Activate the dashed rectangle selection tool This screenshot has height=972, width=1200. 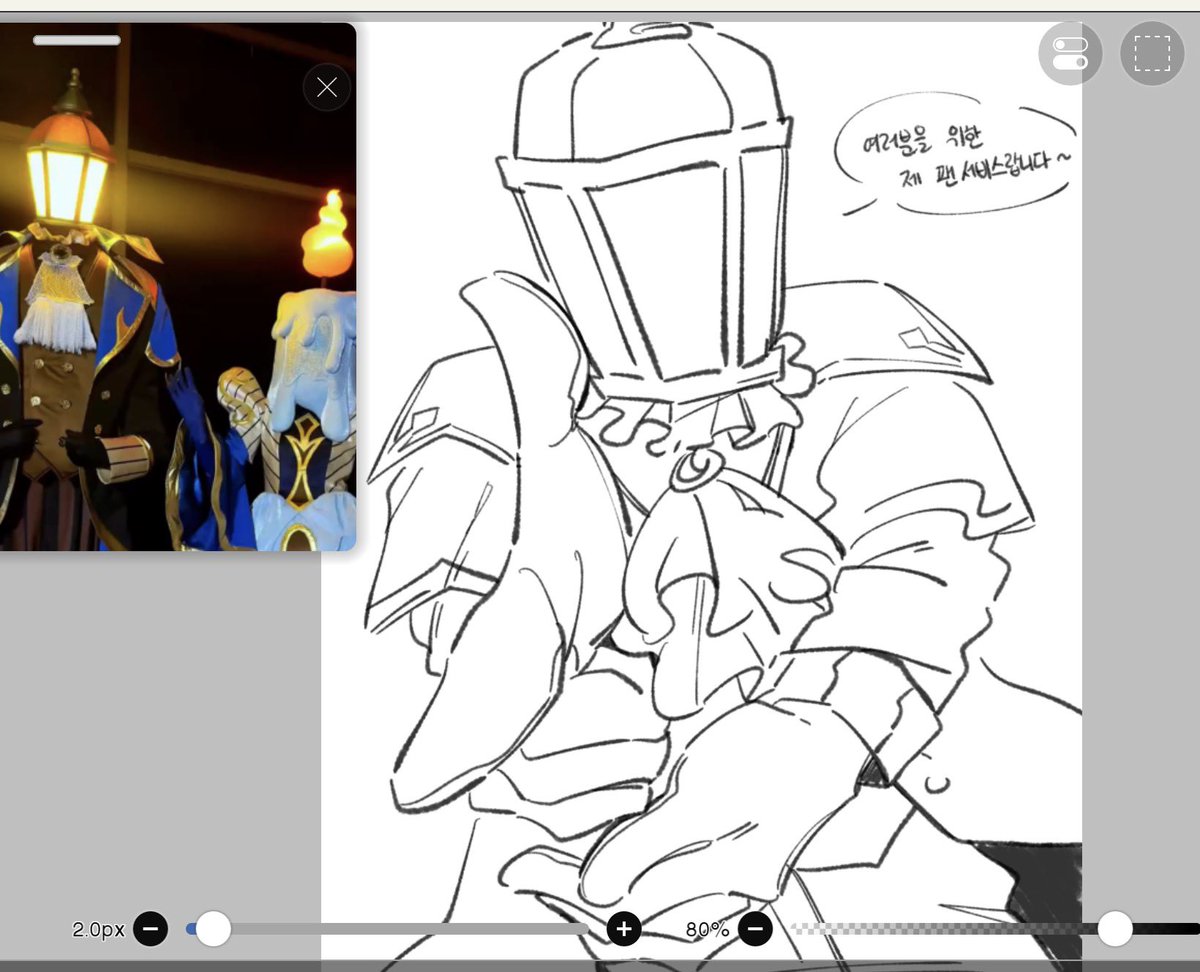pos(1152,53)
